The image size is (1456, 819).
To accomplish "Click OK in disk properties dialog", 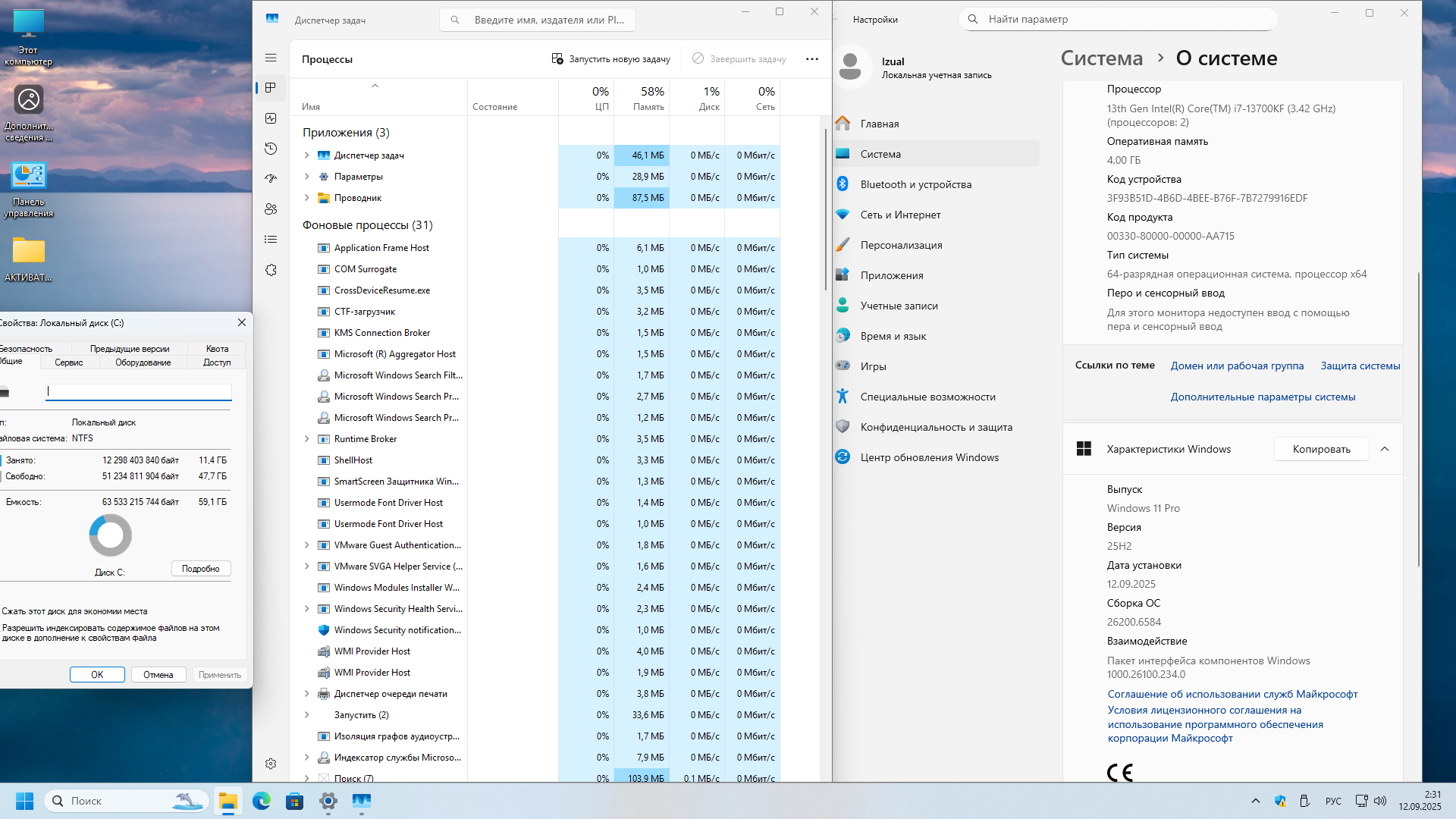I will [97, 675].
